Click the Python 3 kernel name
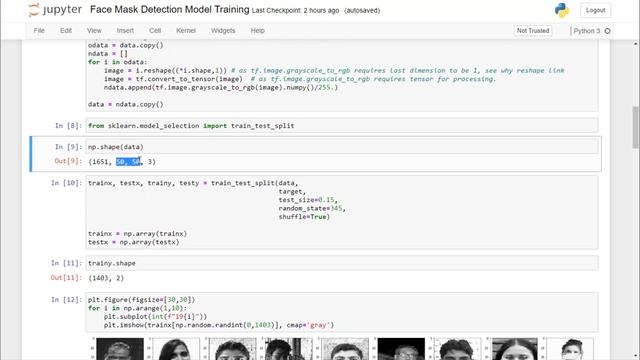Screen dimensions: 640x360 click(587, 31)
